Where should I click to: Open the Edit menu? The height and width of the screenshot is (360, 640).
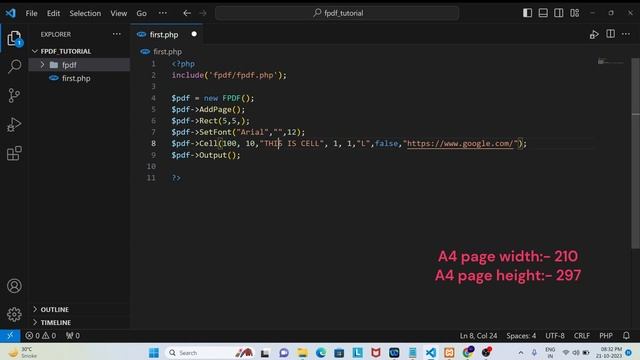[x=53, y=13]
